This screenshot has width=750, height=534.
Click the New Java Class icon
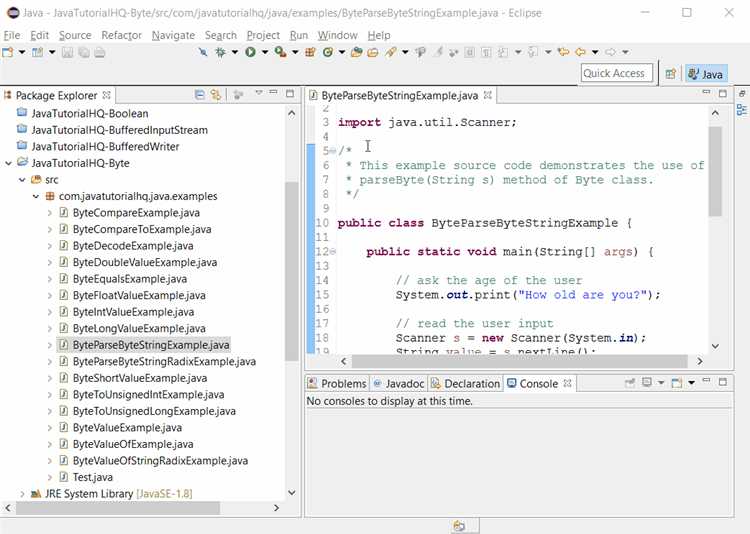tap(328, 52)
